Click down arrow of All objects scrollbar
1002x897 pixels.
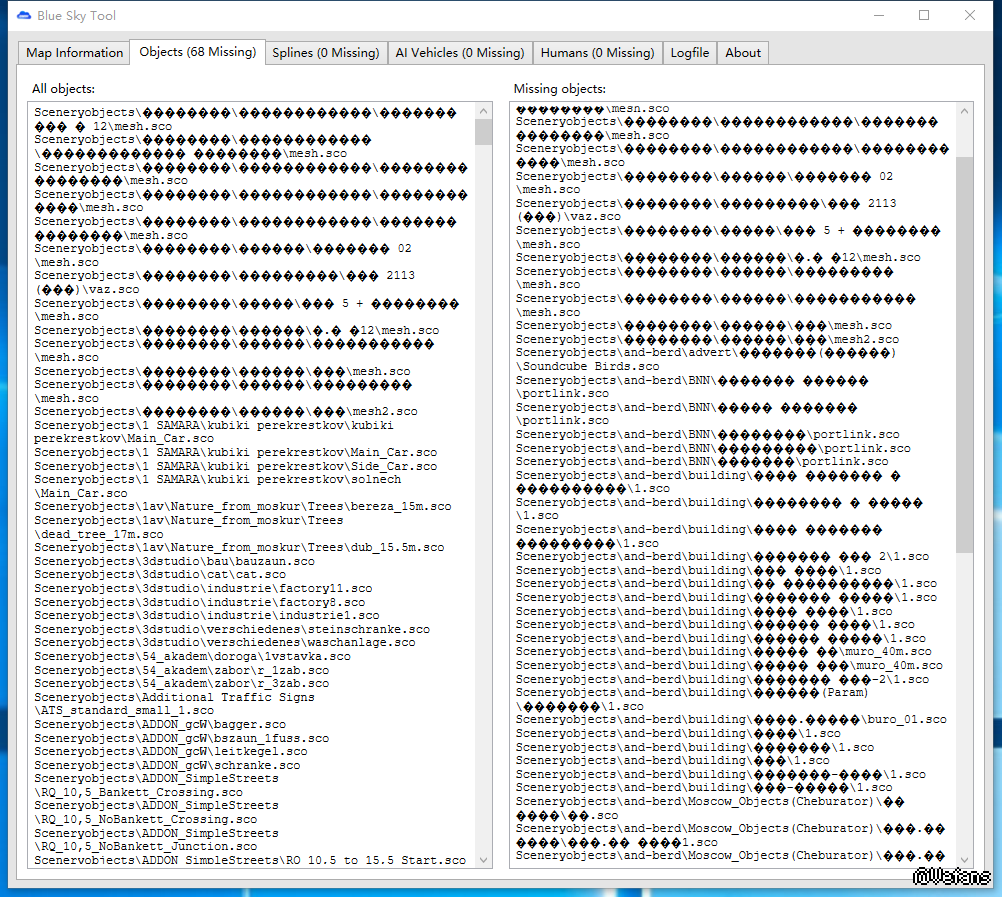[484, 859]
